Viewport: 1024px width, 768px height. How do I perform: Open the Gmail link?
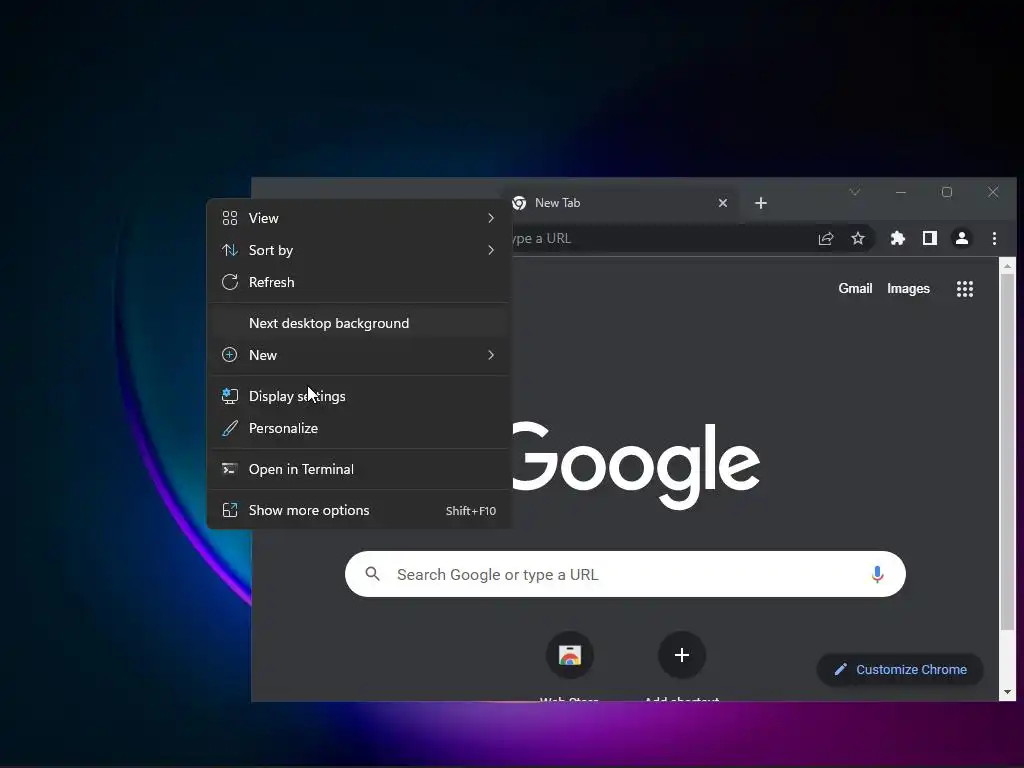click(856, 289)
